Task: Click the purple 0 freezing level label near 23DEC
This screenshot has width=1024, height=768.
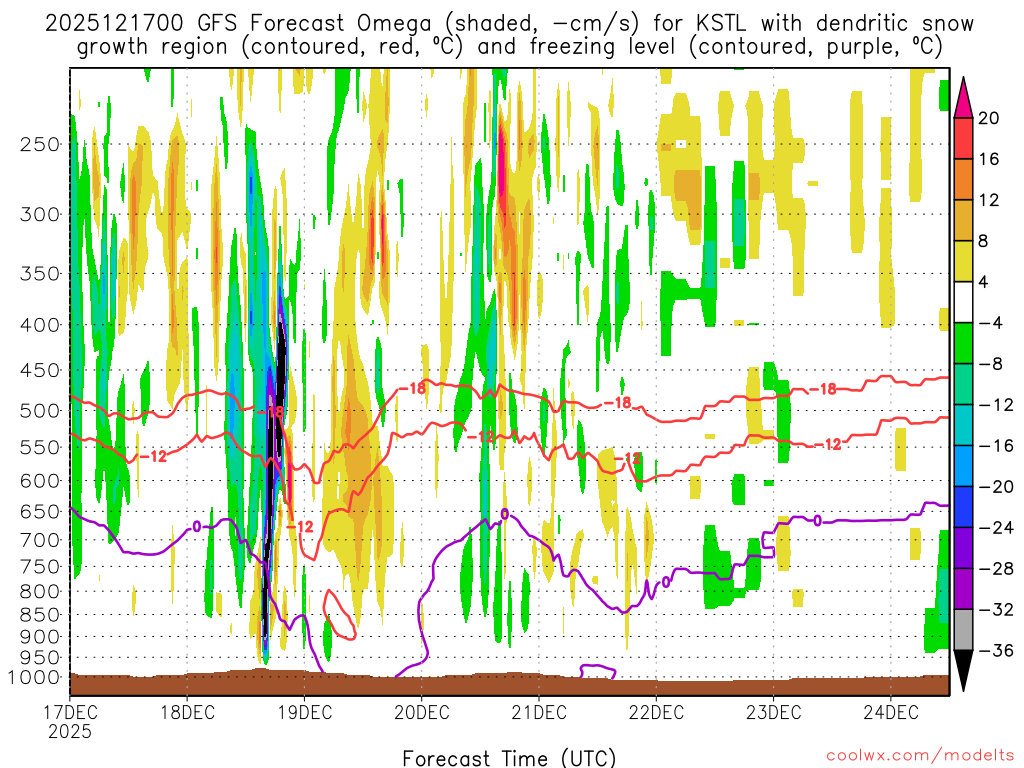Action: point(817,520)
